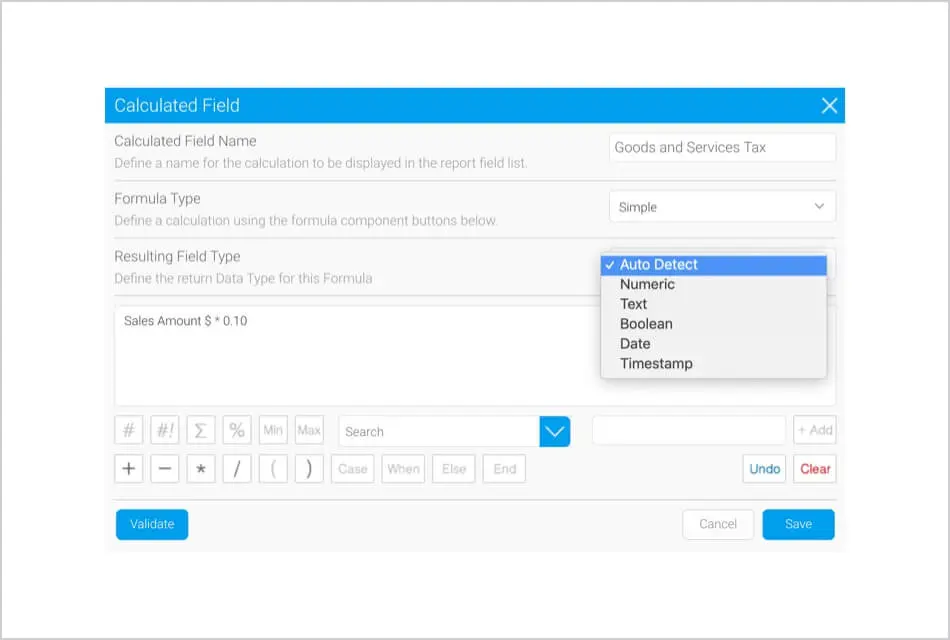
Task: Click the Validate button
Action: pyautogui.click(x=152, y=524)
